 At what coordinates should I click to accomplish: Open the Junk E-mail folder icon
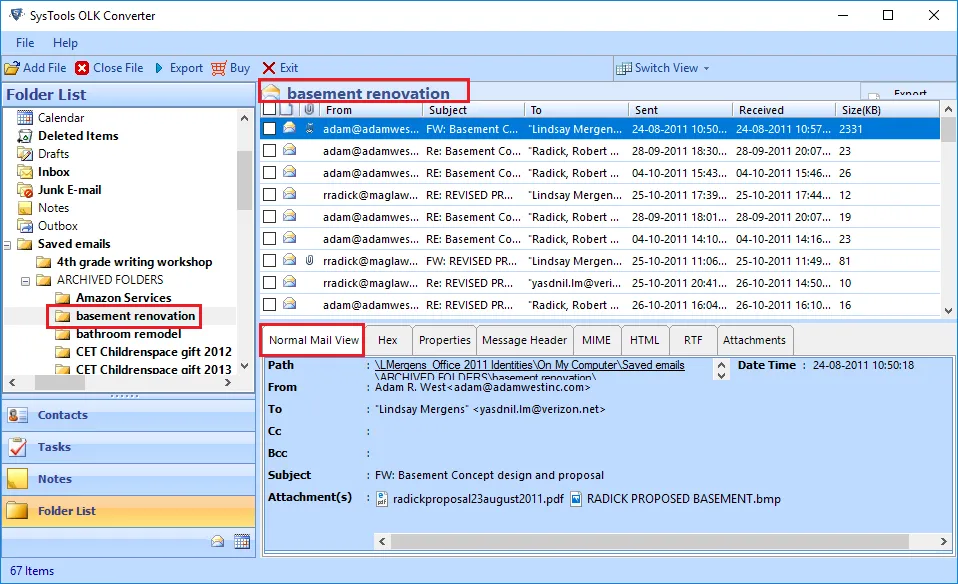tap(25, 190)
